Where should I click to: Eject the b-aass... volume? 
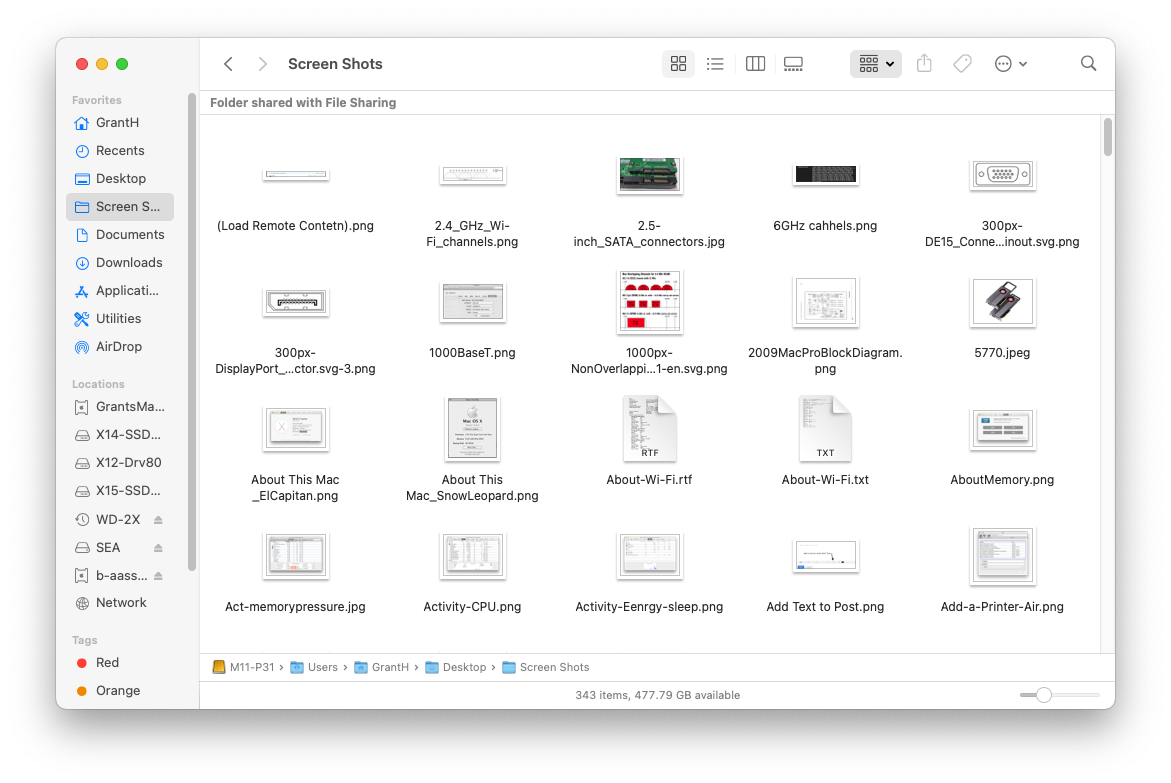click(x=158, y=576)
